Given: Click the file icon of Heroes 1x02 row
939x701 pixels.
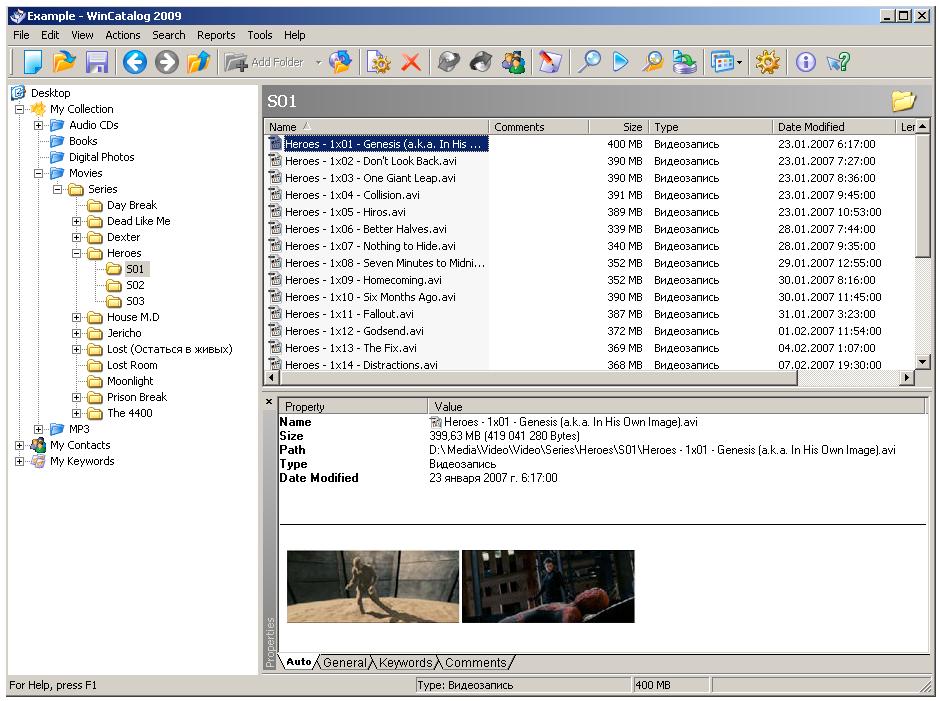Looking at the screenshot, I should 275,160.
